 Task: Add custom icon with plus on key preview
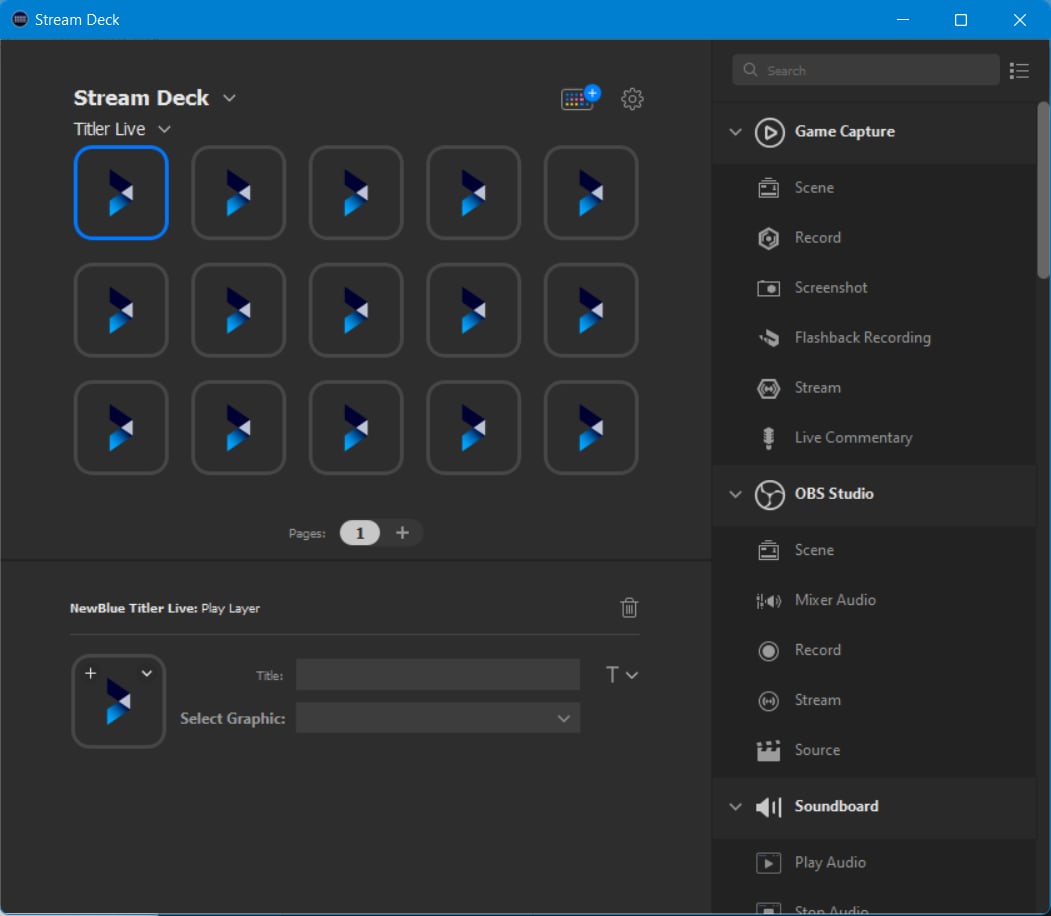[90, 673]
